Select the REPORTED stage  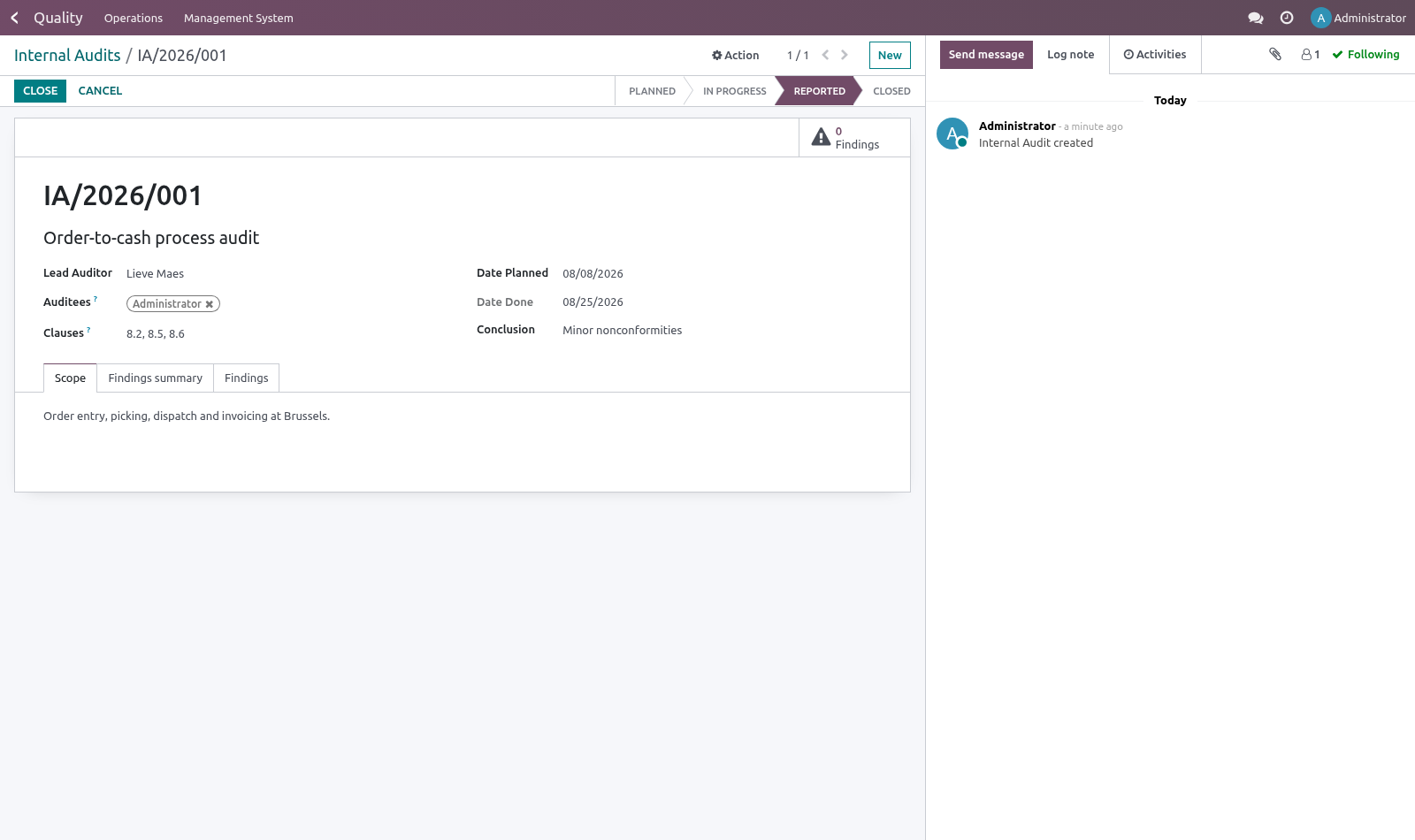pos(819,91)
